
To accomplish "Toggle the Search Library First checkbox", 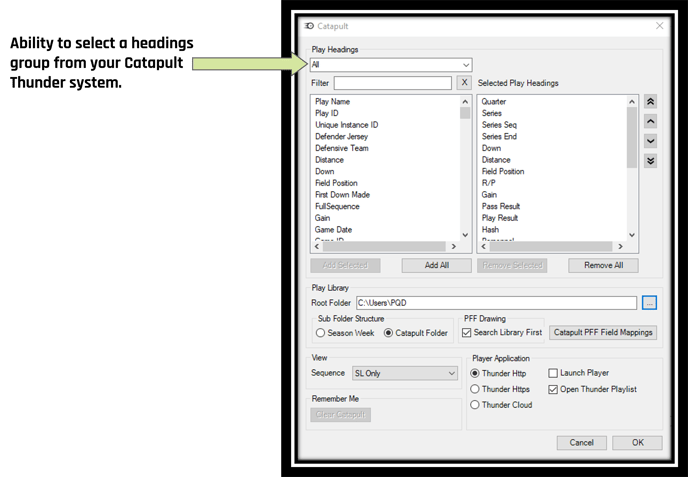I will pos(502,333).
